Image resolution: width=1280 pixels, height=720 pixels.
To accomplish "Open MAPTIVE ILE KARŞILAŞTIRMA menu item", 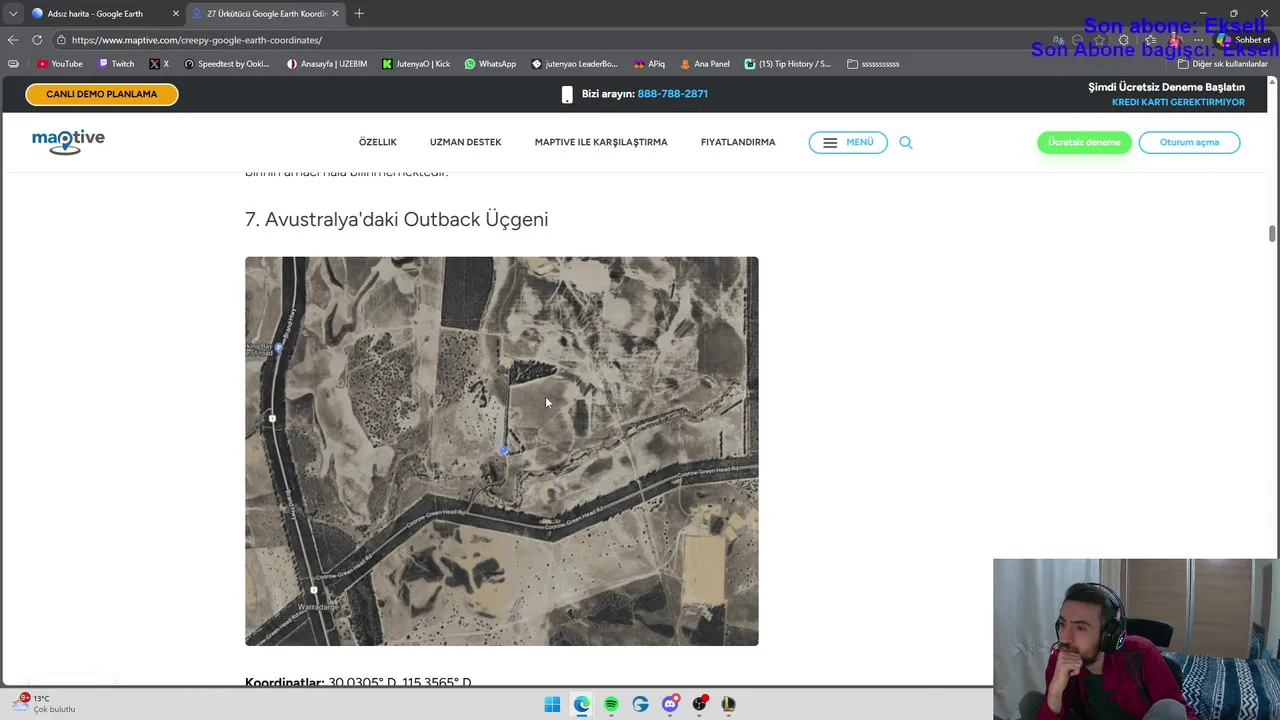I will point(601,142).
